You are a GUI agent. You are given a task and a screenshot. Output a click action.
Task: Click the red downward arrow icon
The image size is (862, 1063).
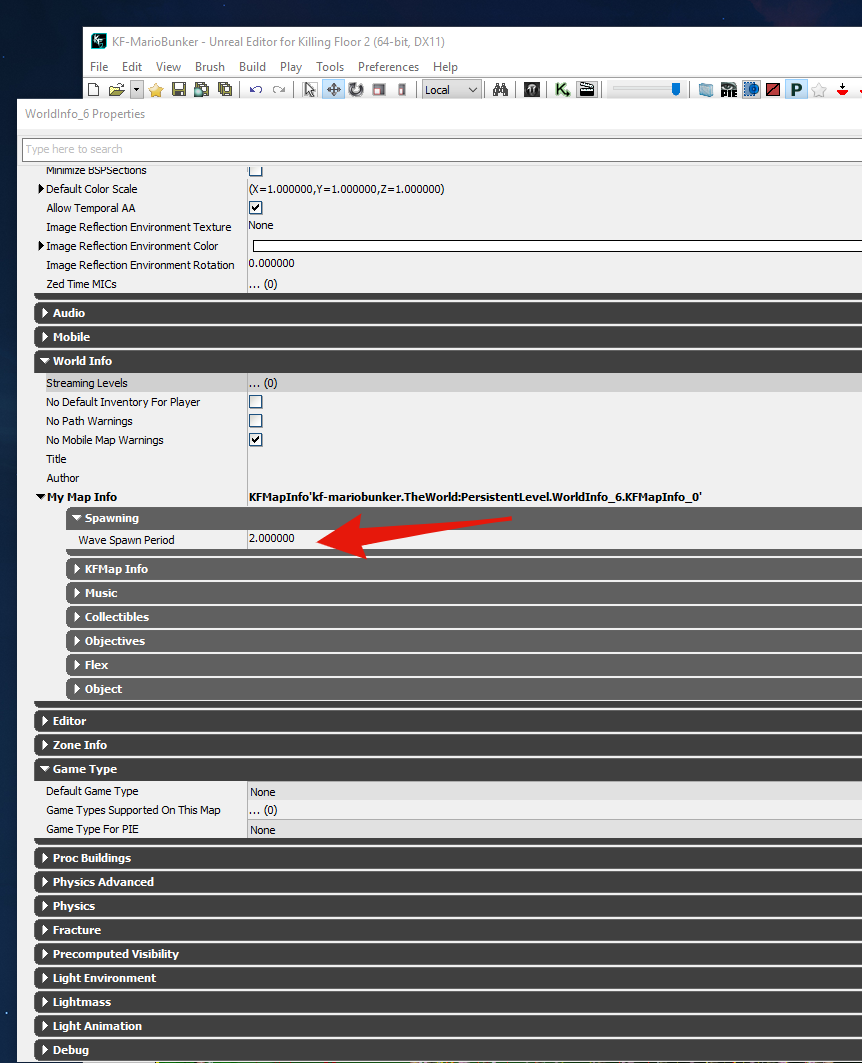(x=842, y=89)
